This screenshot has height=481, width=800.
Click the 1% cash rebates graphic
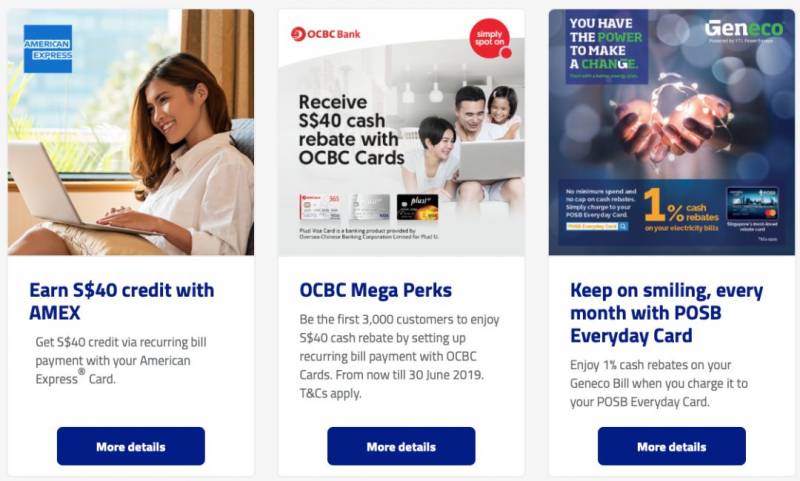[681, 209]
